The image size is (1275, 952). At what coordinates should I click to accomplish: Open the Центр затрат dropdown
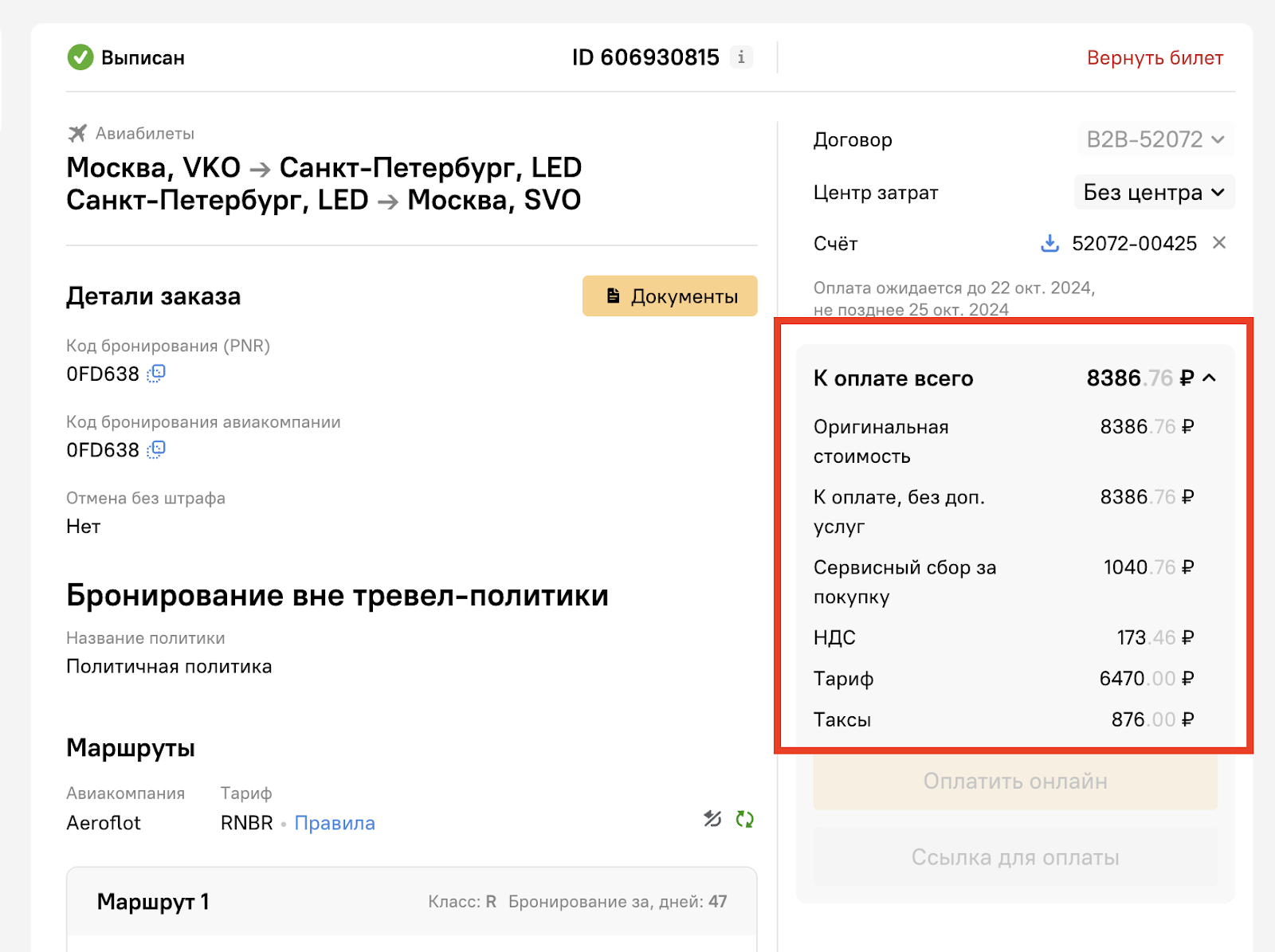(x=1154, y=192)
